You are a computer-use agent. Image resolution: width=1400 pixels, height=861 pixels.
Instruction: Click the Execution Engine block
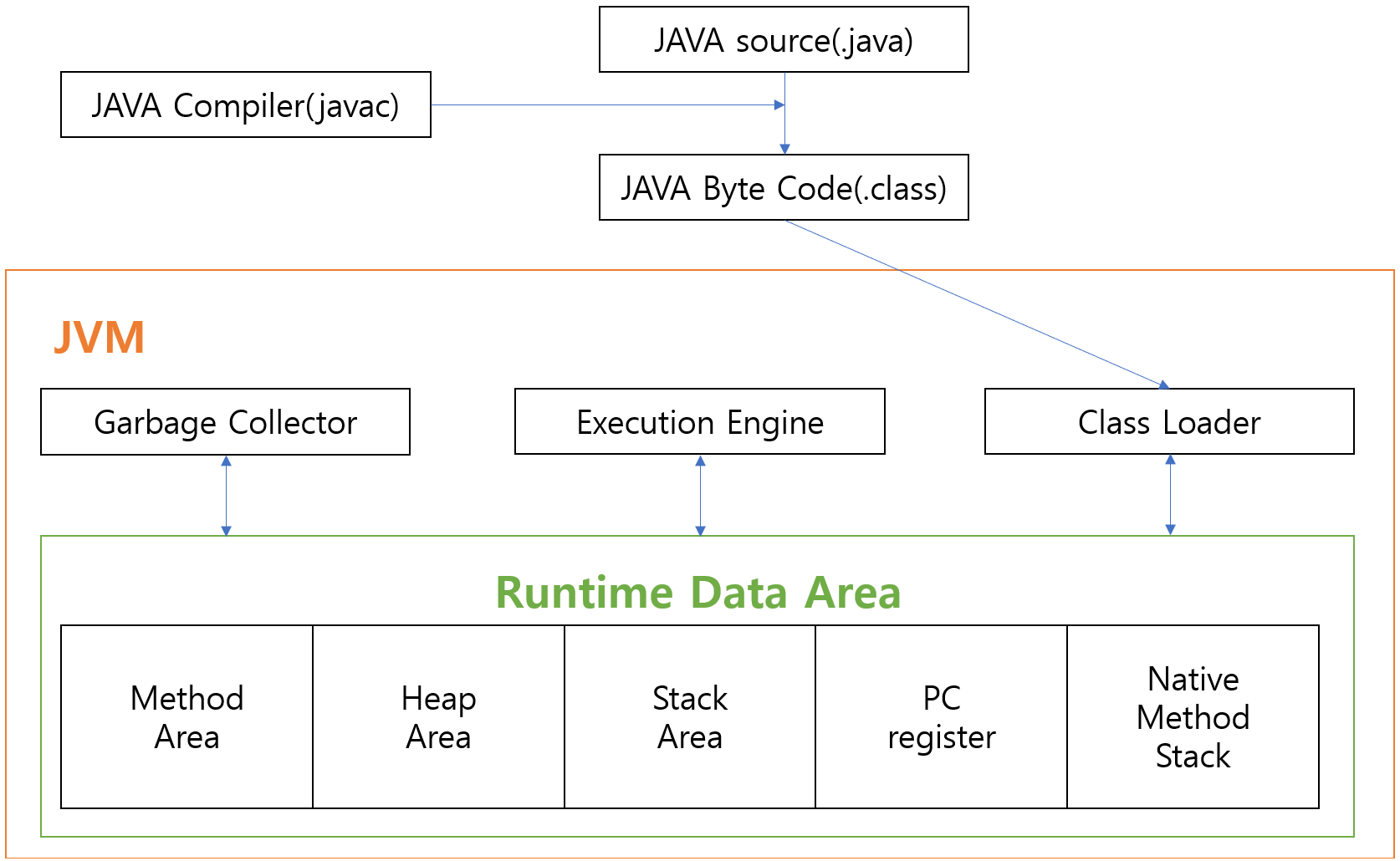(x=699, y=422)
